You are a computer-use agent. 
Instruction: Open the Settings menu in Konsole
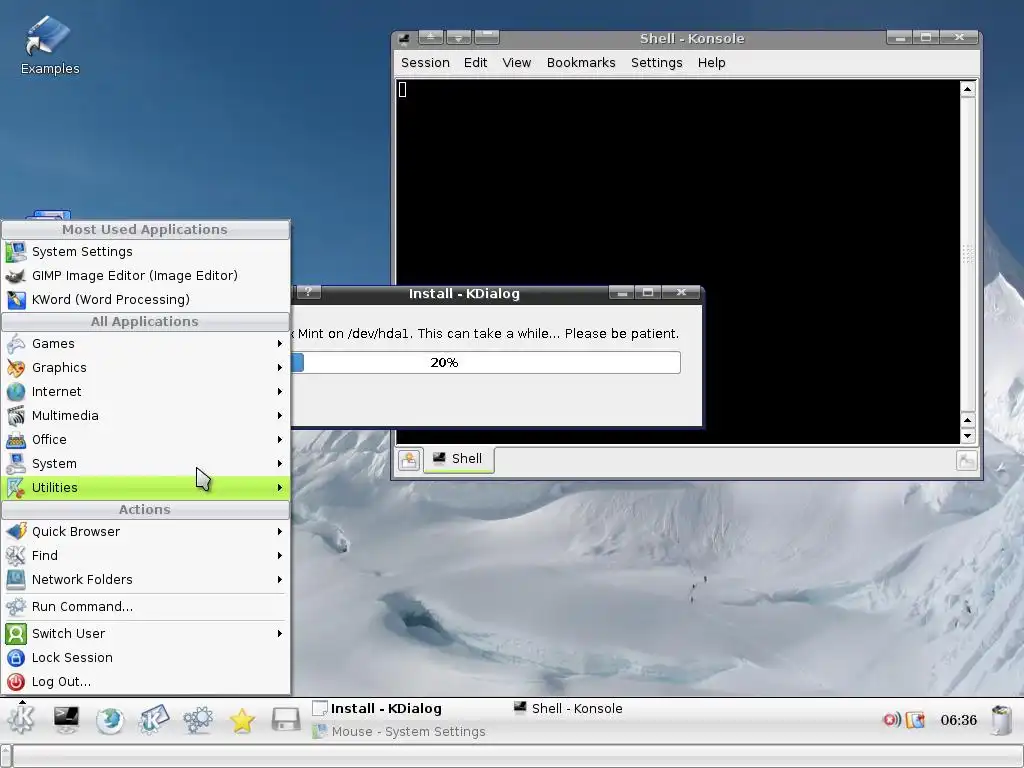[x=656, y=63]
